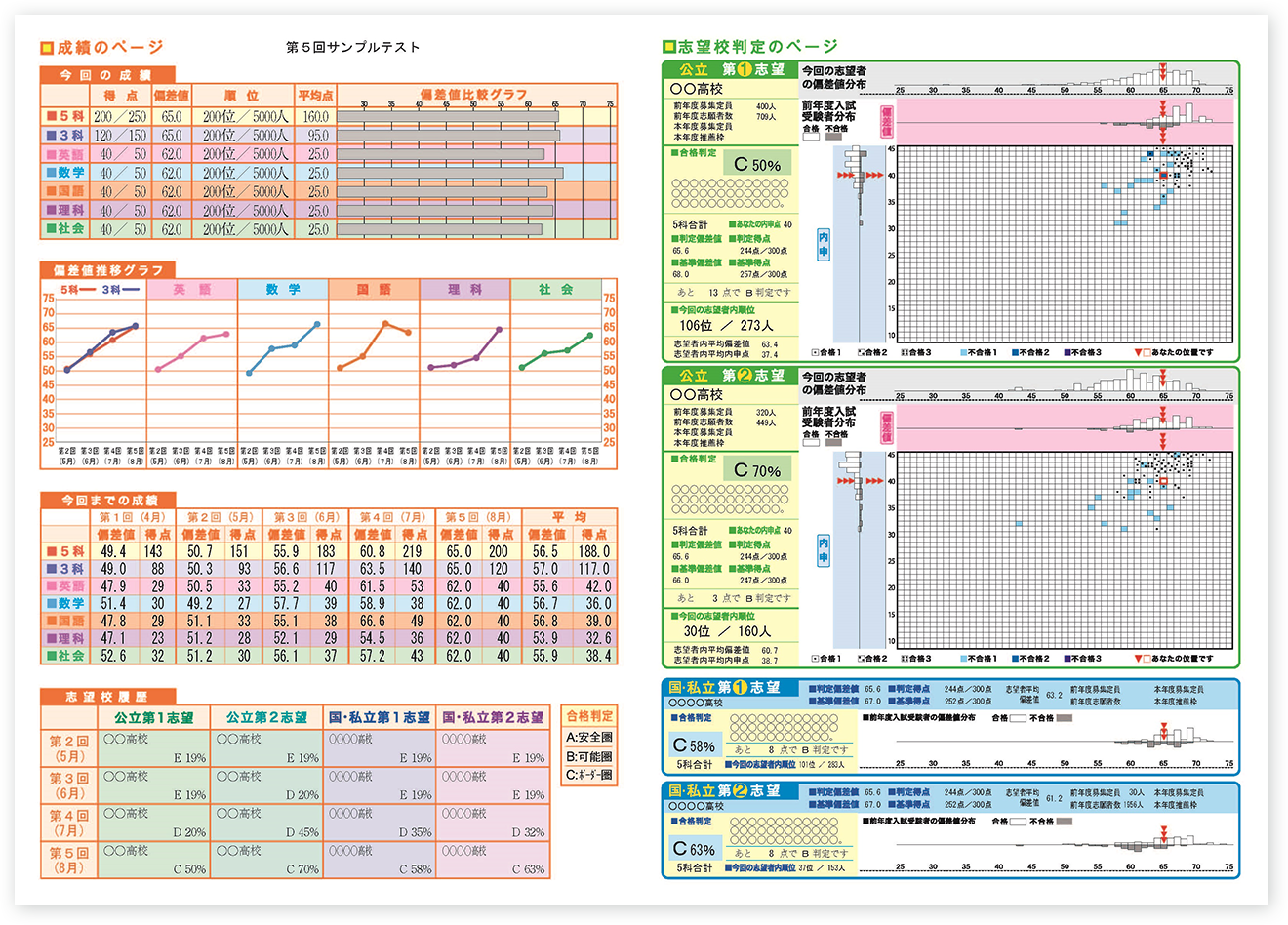Image resolution: width=1288 pixels, height=925 pixels.
Task: Click 公立第2志望 column in 志望校履歴
Action: (x=265, y=717)
